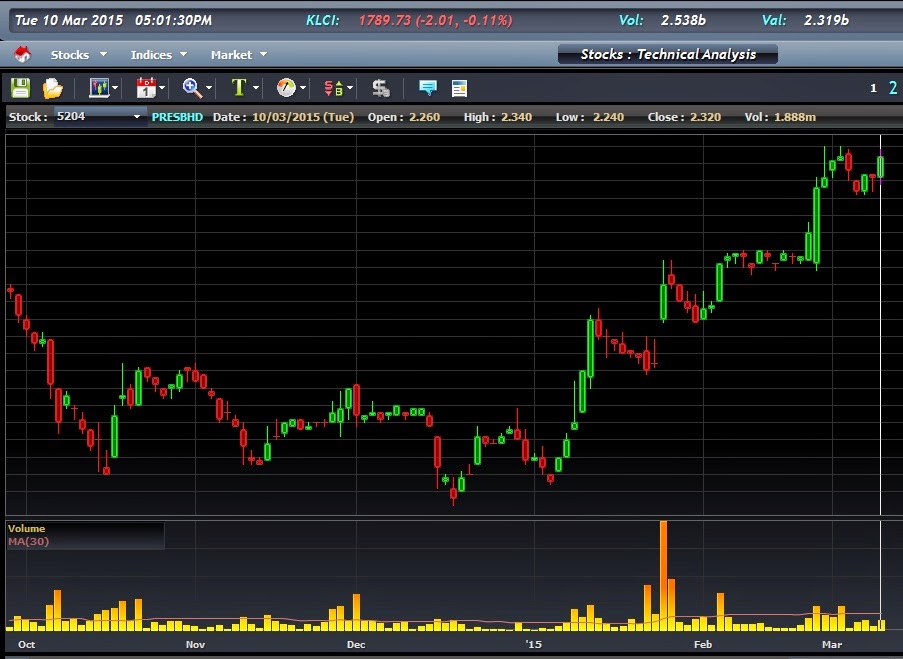Click the stock Vol 1.888m value
The height and width of the screenshot is (659, 903).
[x=795, y=117]
